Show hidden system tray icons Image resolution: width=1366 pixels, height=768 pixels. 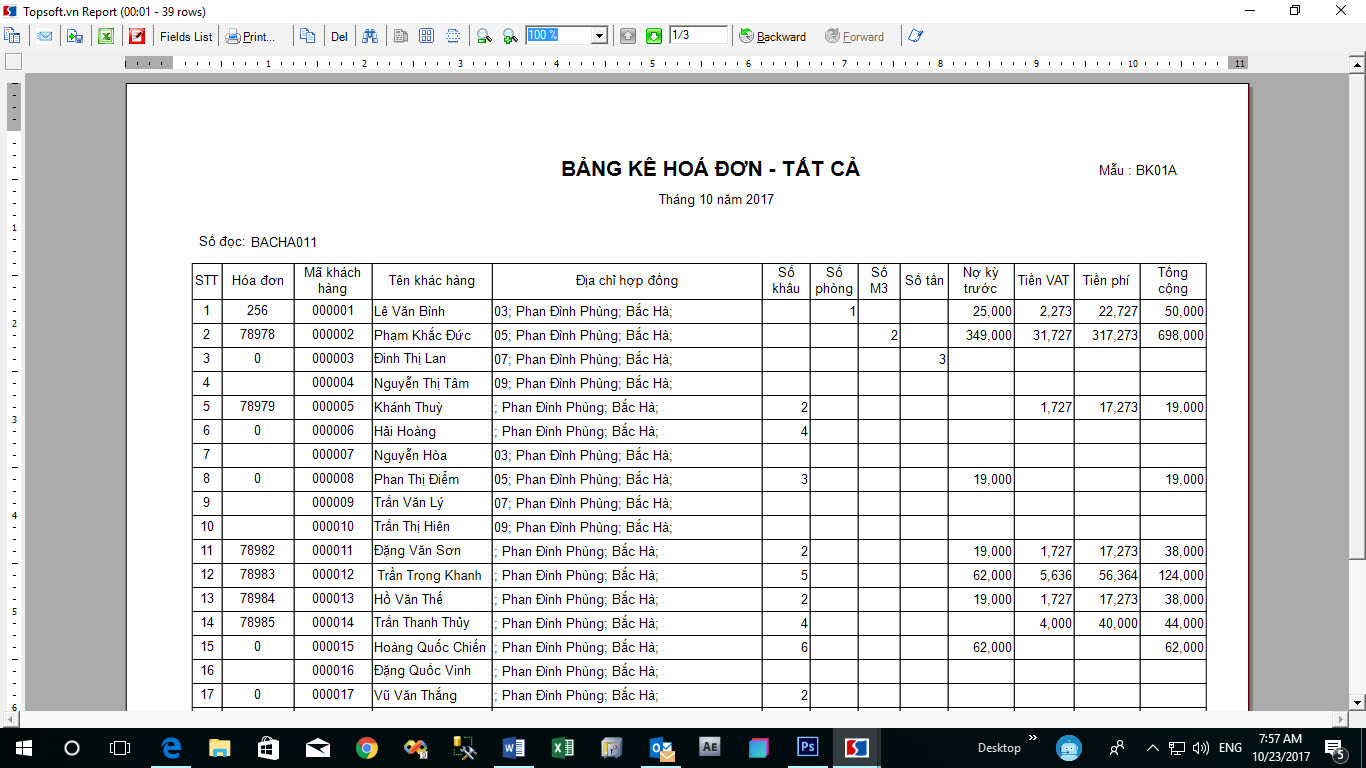point(1152,748)
